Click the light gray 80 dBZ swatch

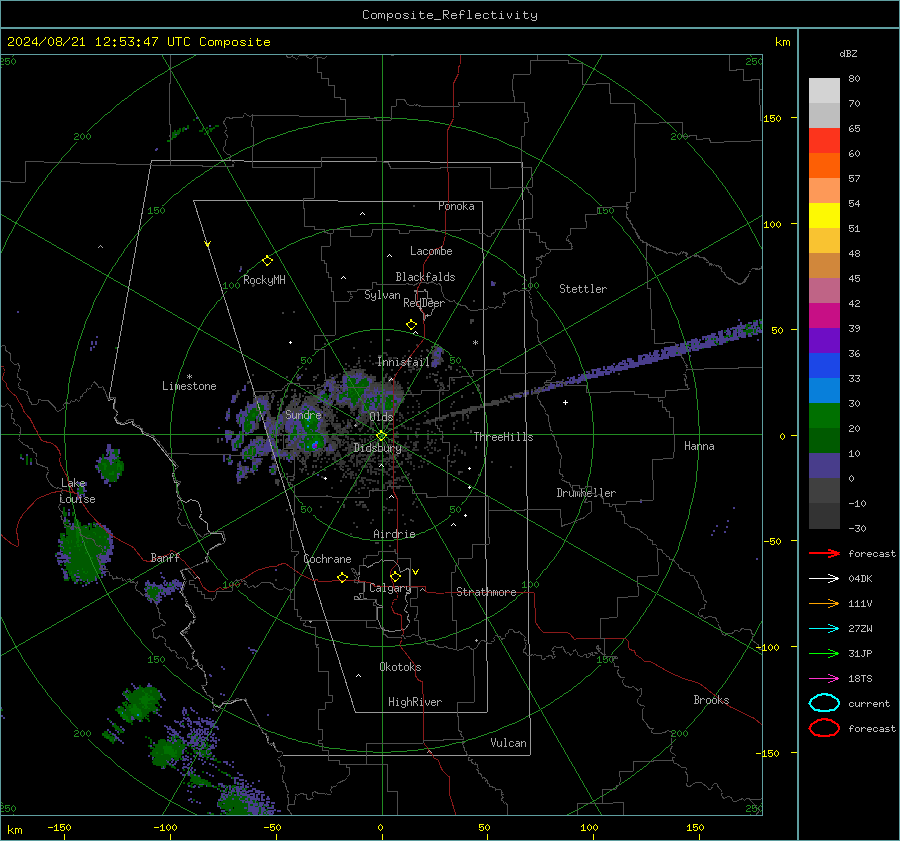click(824, 90)
